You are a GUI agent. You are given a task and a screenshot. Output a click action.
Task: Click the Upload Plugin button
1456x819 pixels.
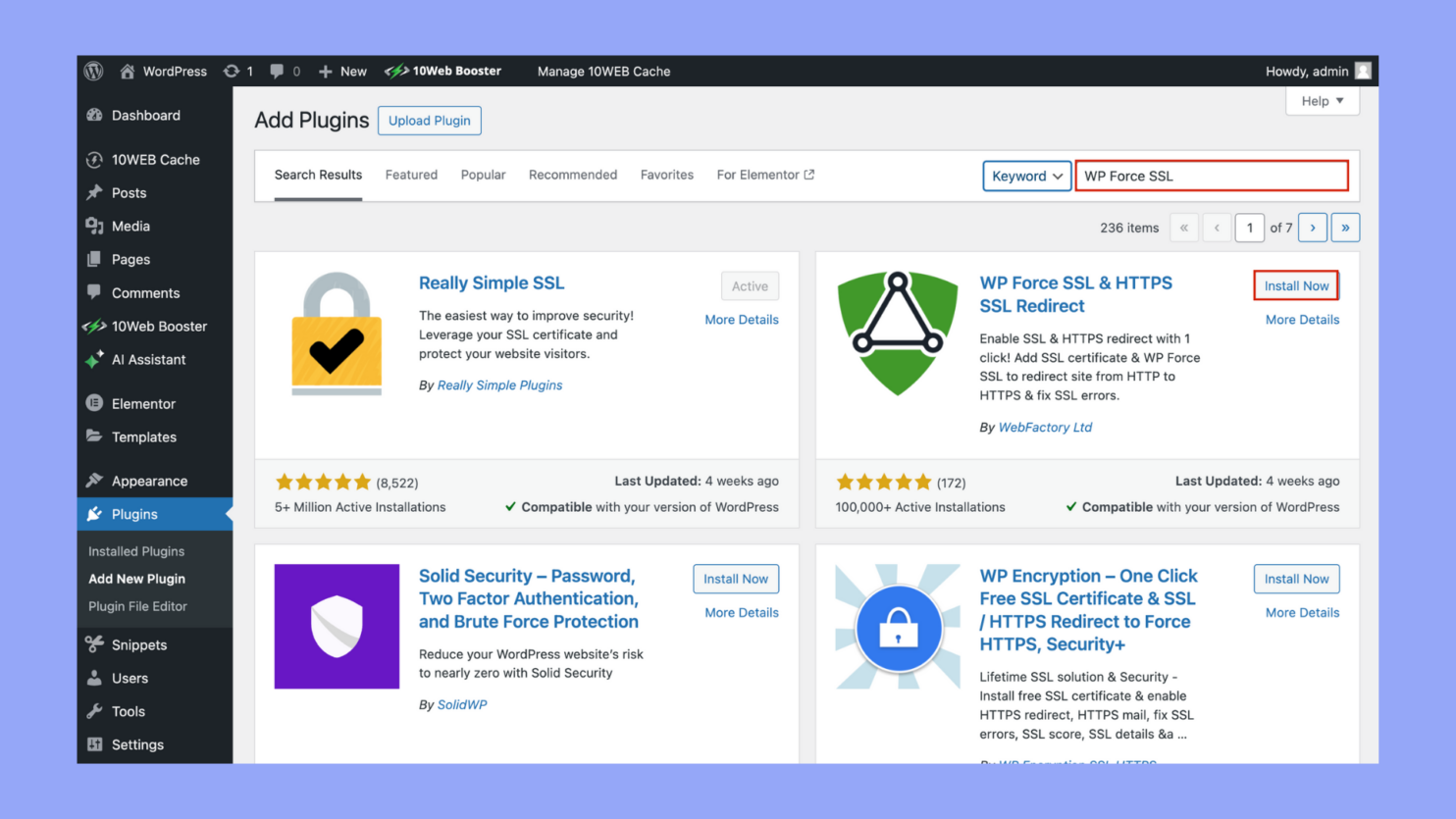(x=429, y=121)
